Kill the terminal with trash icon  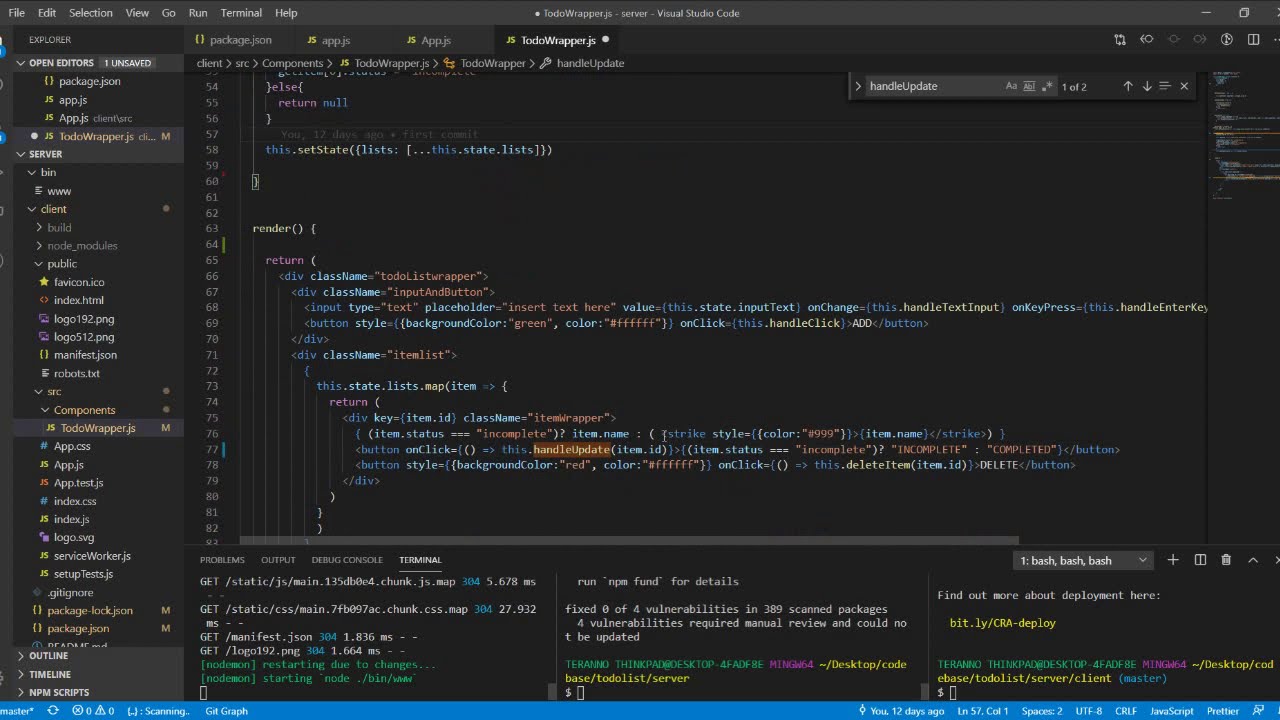pyautogui.click(x=1226, y=560)
